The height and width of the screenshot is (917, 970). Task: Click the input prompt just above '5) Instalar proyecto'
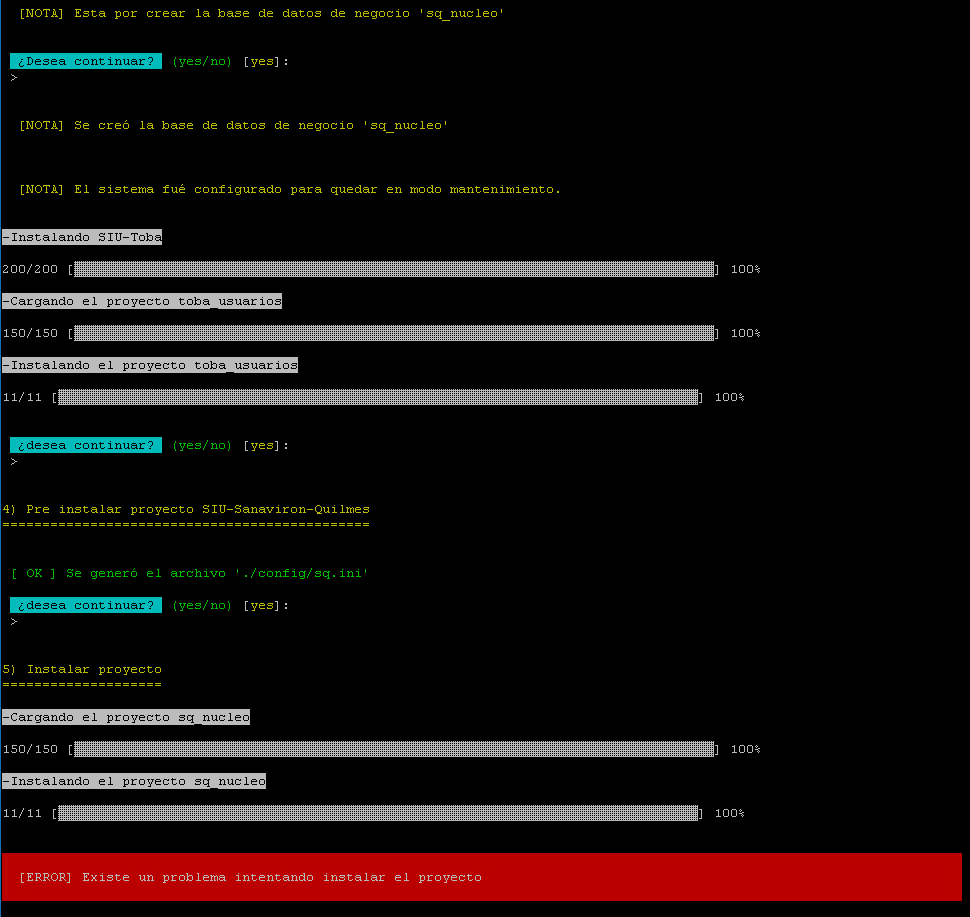pyautogui.click(x=14, y=621)
